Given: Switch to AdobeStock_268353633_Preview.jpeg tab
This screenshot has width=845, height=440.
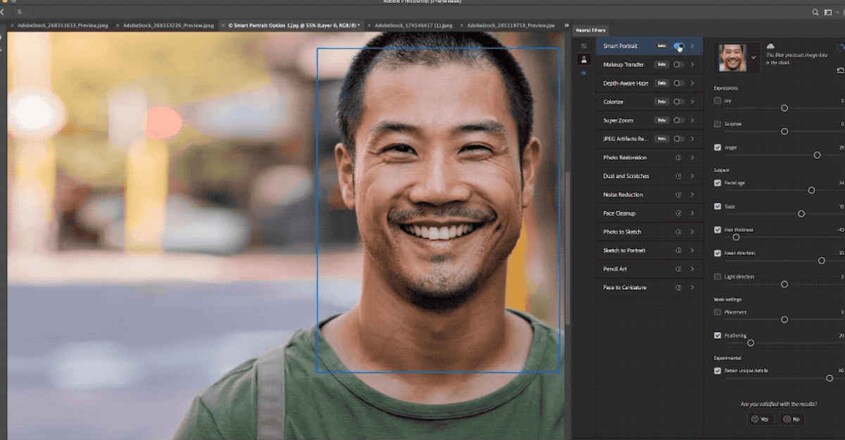Looking at the screenshot, I should 63,25.
